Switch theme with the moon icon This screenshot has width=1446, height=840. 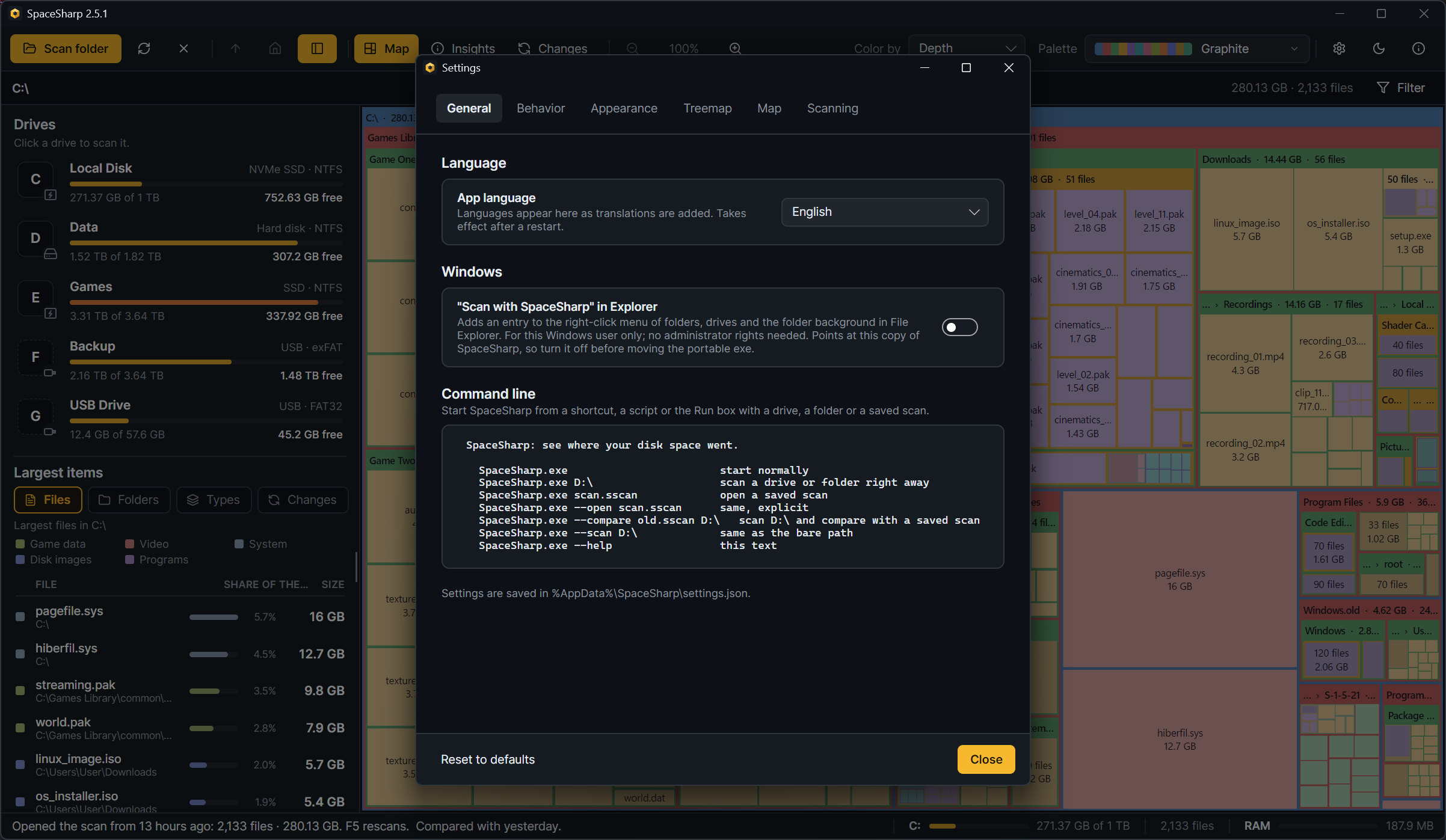click(x=1379, y=49)
